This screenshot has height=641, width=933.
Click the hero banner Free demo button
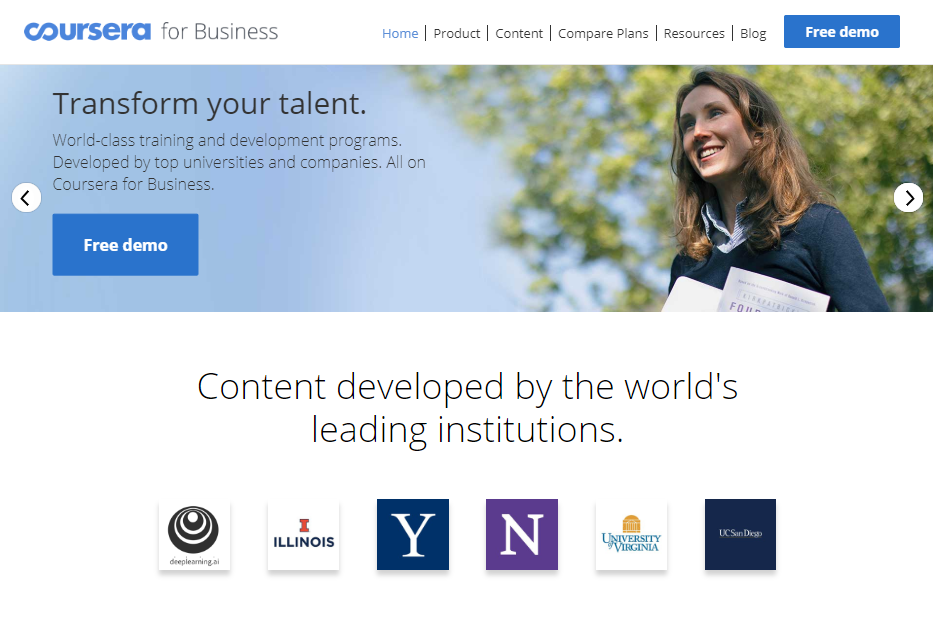(126, 245)
